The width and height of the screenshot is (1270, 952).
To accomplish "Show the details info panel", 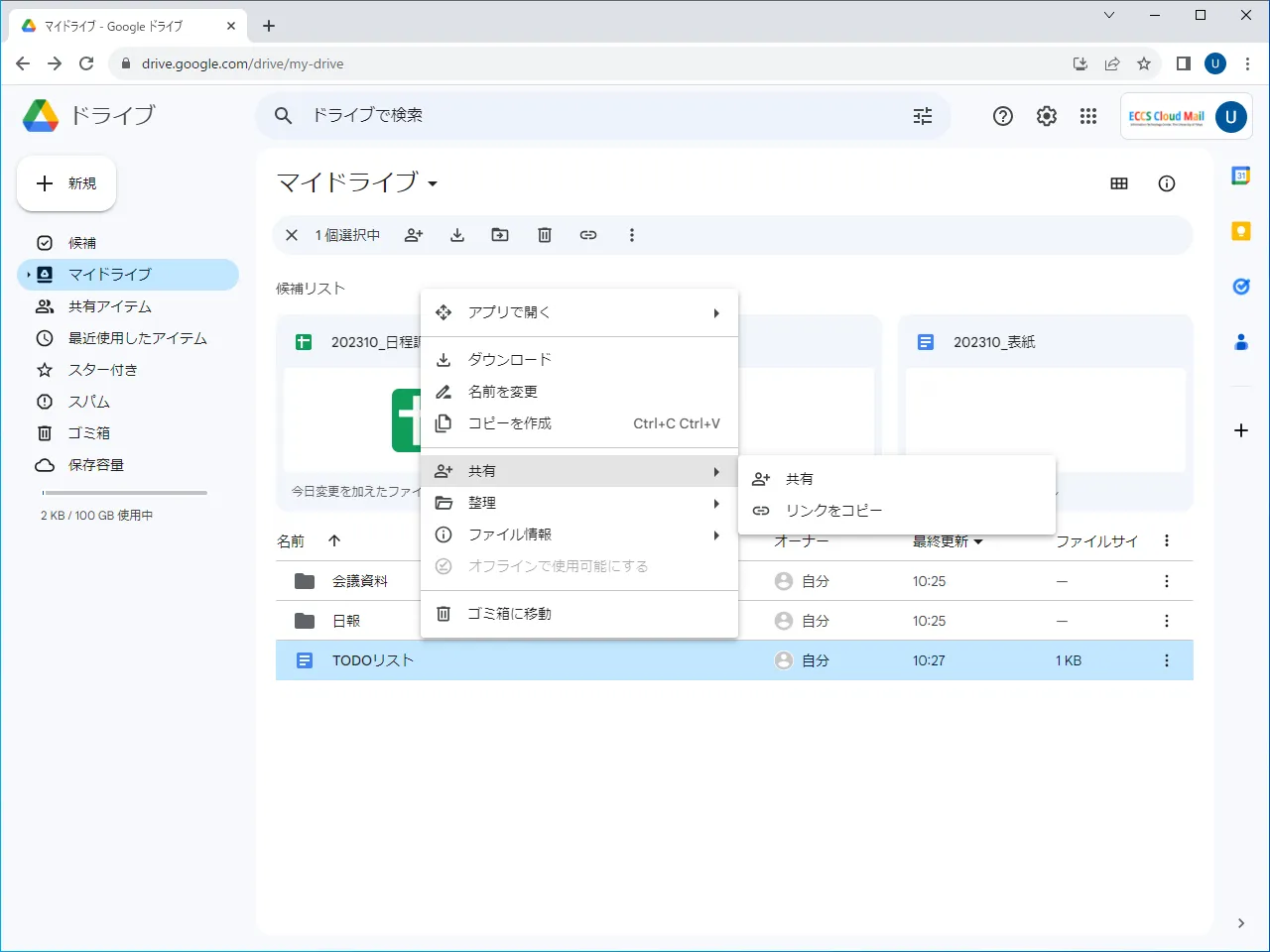I will click(x=1167, y=183).
